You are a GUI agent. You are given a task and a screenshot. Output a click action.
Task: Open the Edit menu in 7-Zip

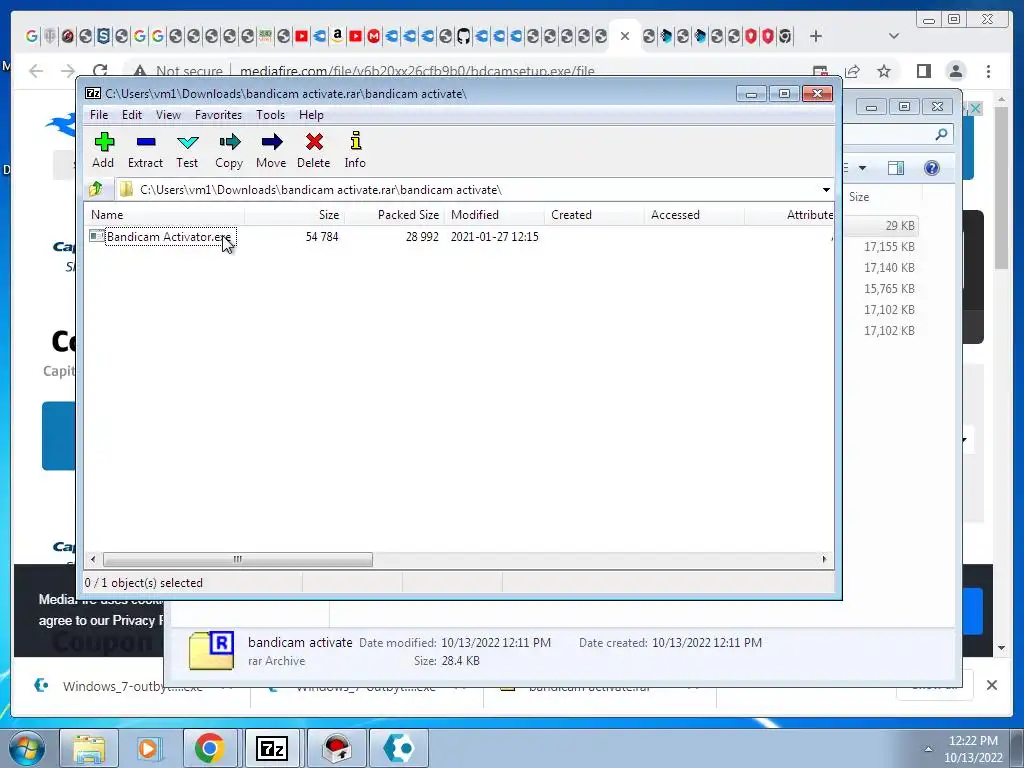point(131,115)
